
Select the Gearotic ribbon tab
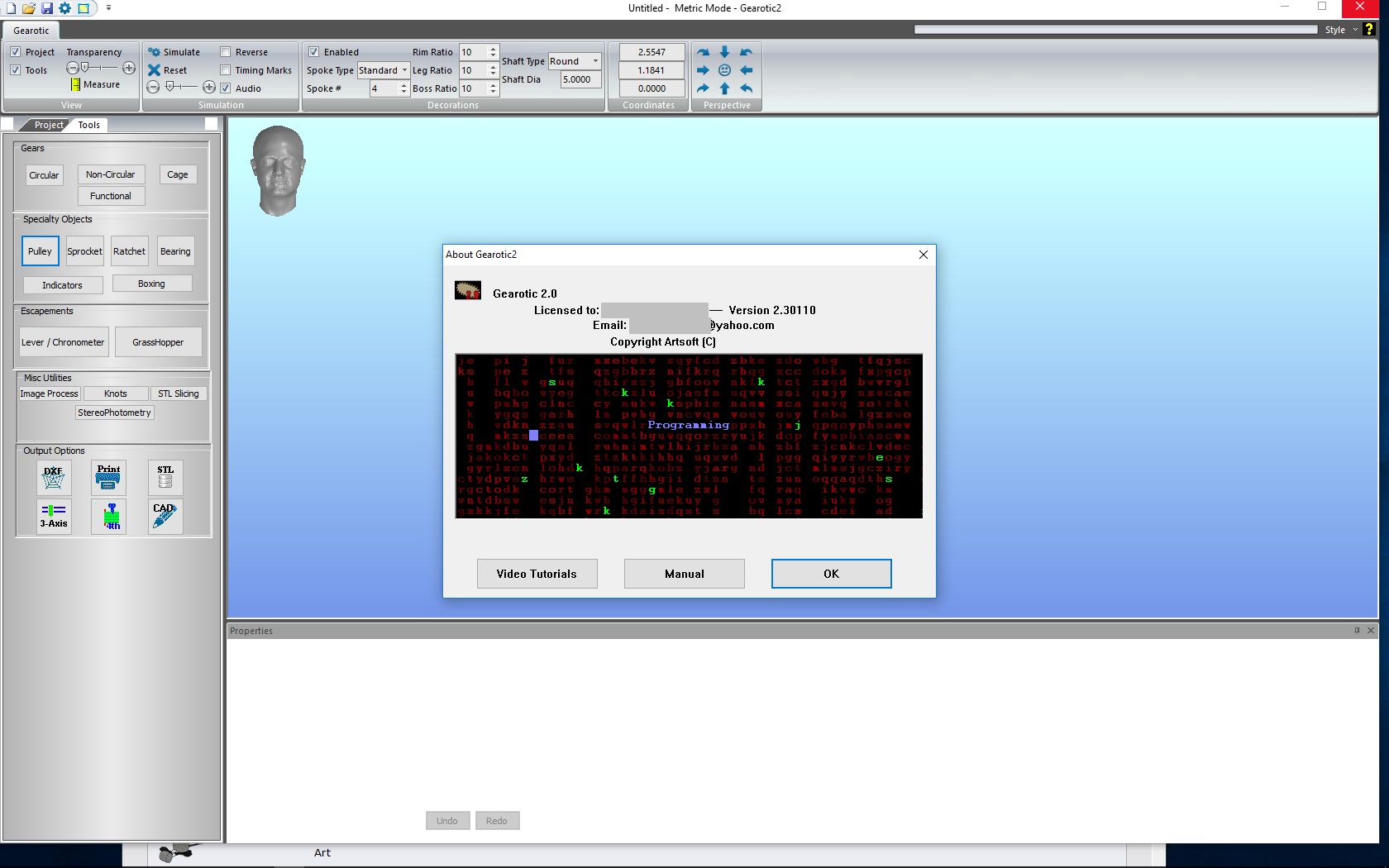pos(31,31)
